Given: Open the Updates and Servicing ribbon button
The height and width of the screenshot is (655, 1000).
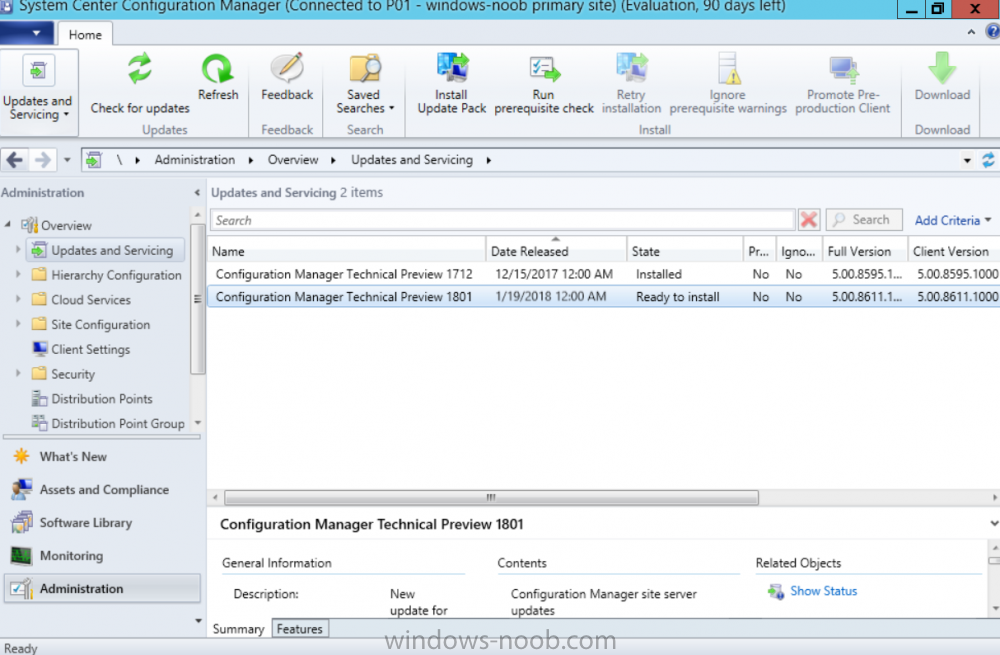Looking at the screenshot, I should tap(38, 92).
